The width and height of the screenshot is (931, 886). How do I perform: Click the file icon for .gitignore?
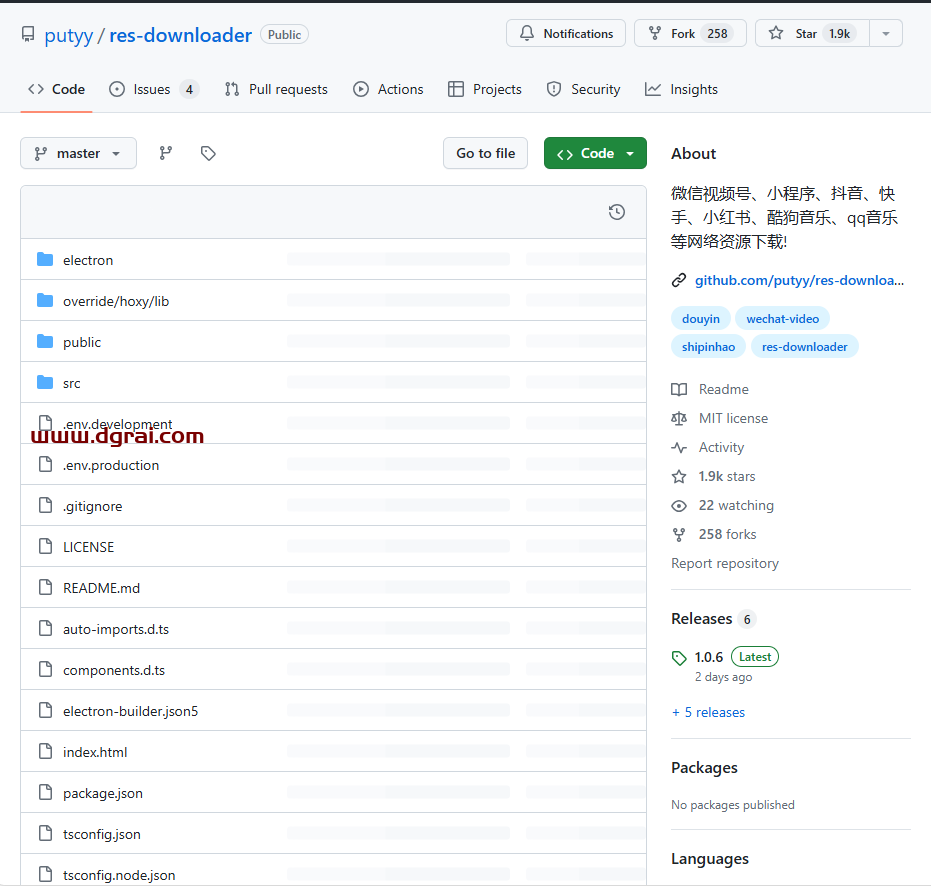pos(45,505)
